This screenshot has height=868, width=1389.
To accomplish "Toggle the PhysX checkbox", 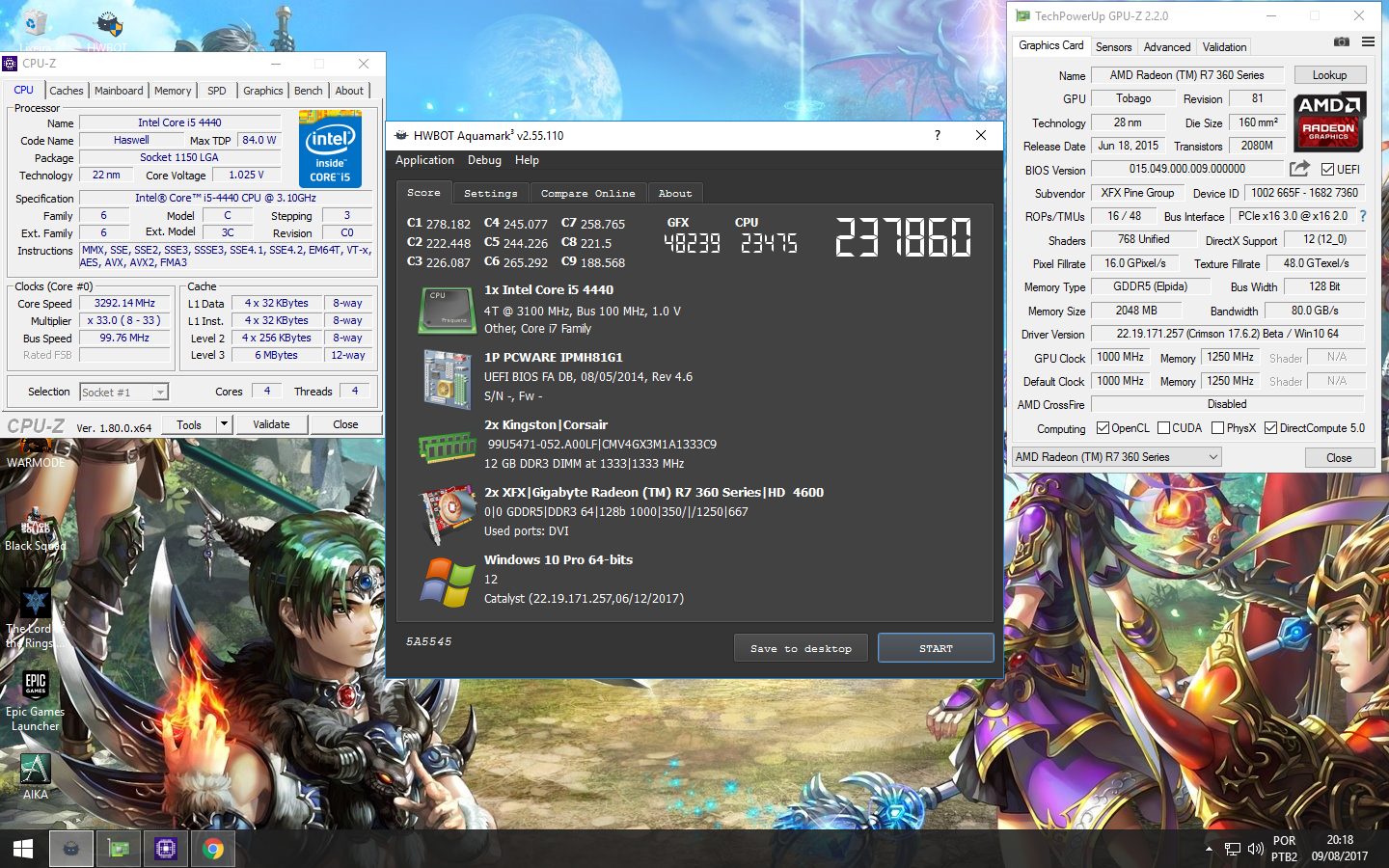I will point(1217,428).
